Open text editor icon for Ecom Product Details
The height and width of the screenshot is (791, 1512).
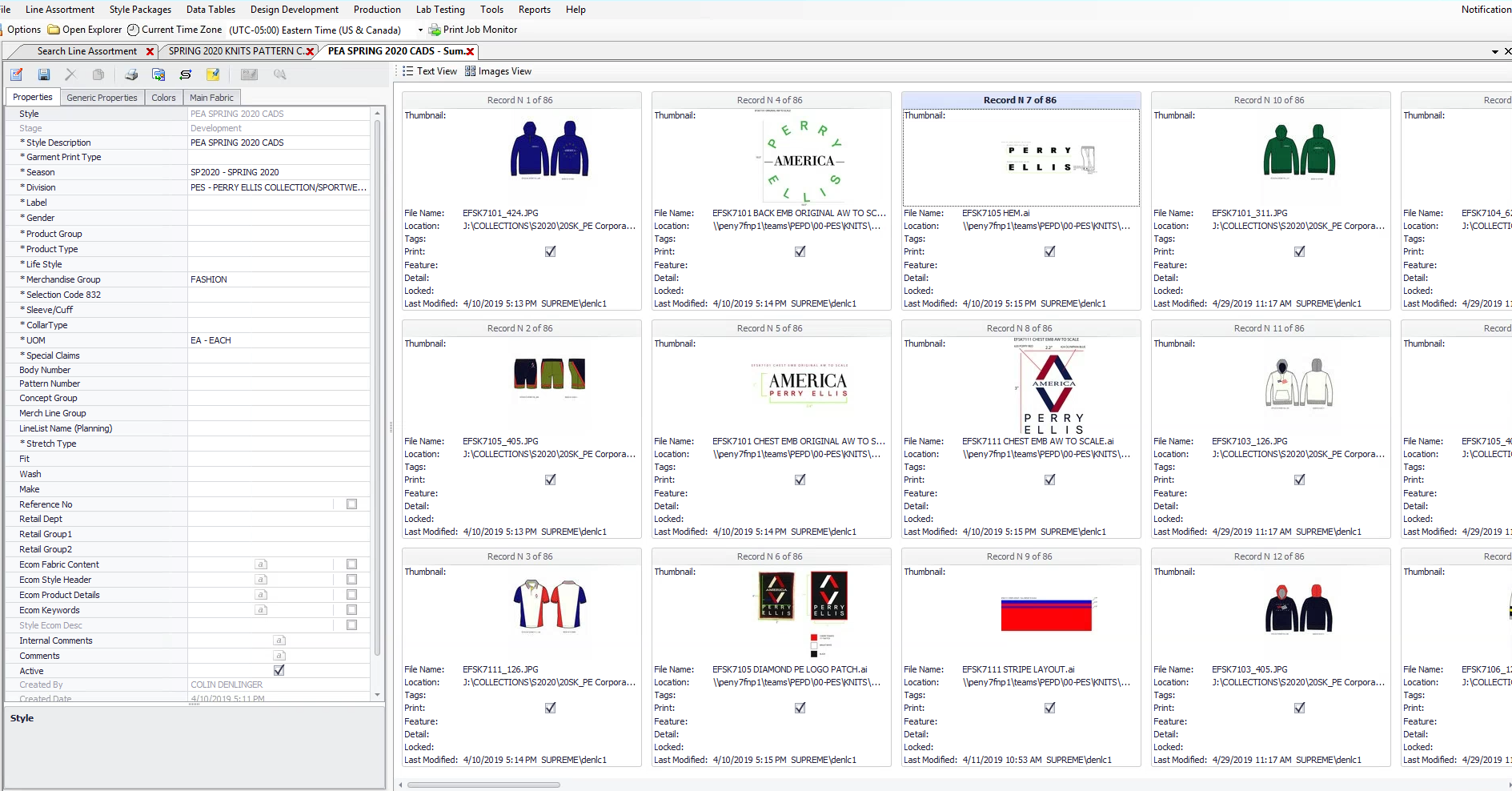[x=261, y=595]
